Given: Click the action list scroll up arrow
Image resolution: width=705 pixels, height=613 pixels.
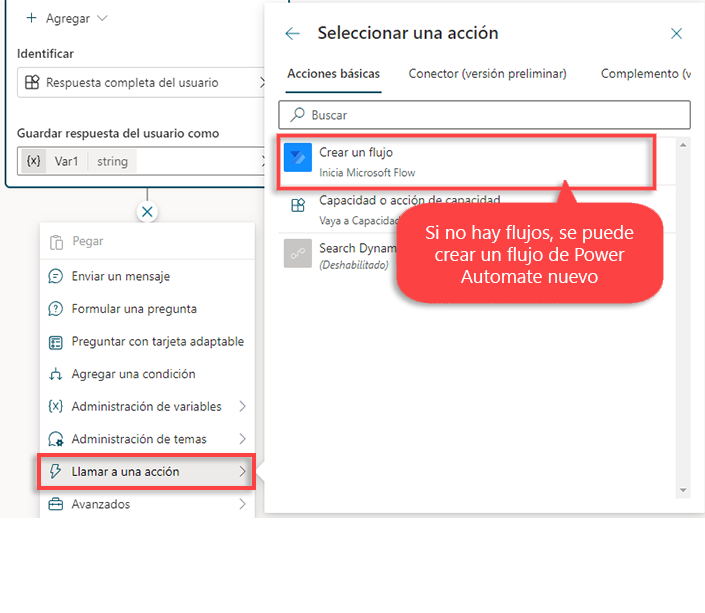Looking at the screenshot, I should pos(683,145).
